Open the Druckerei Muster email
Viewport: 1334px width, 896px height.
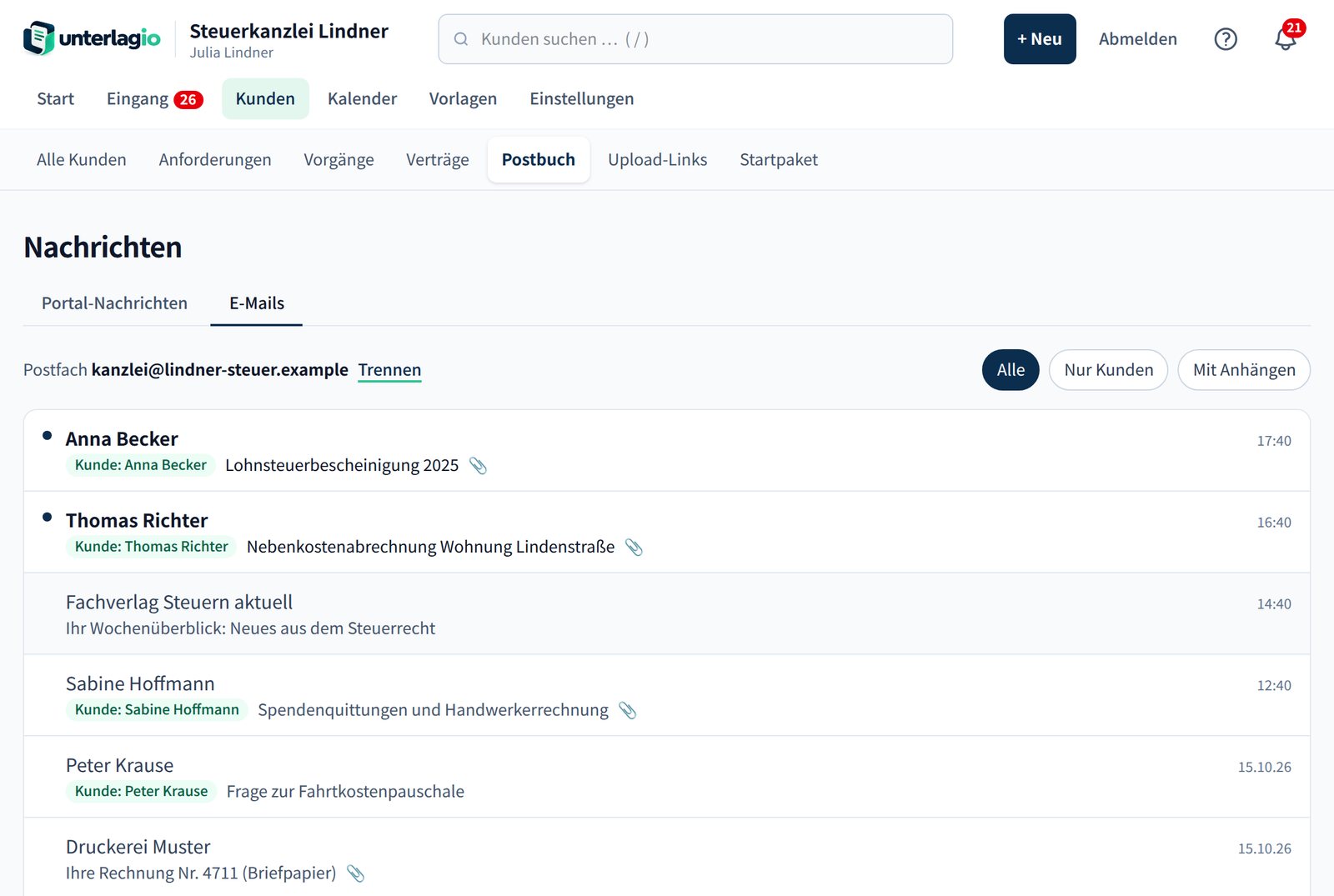pos(667,858)
